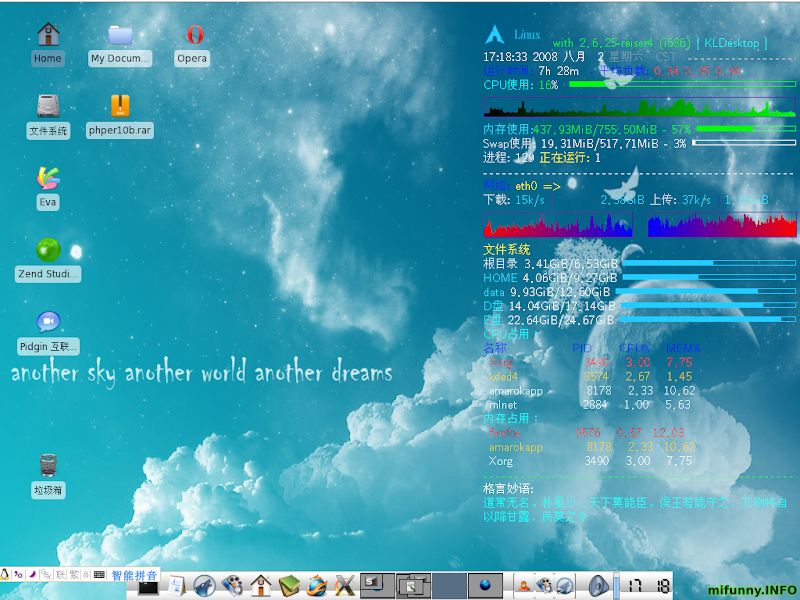Open the home folder house panel icon

pos(260,586)
